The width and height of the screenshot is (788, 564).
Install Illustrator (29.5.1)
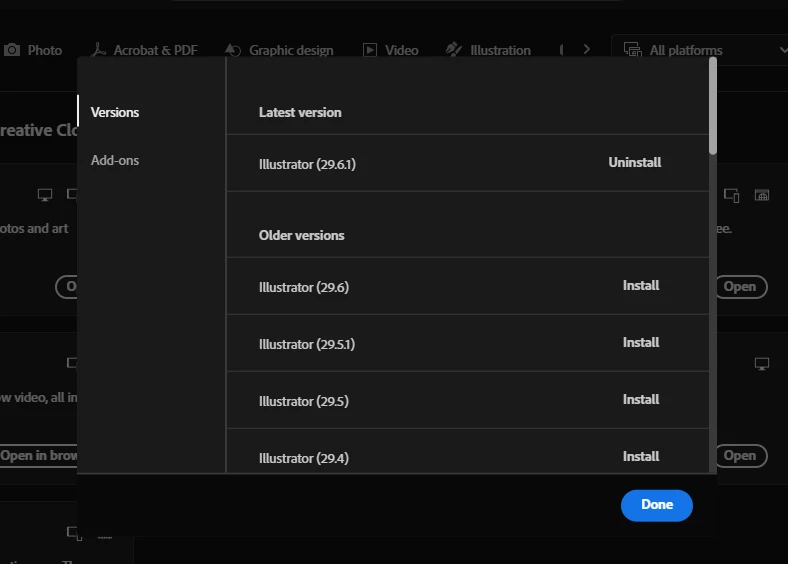pos(641,342)
